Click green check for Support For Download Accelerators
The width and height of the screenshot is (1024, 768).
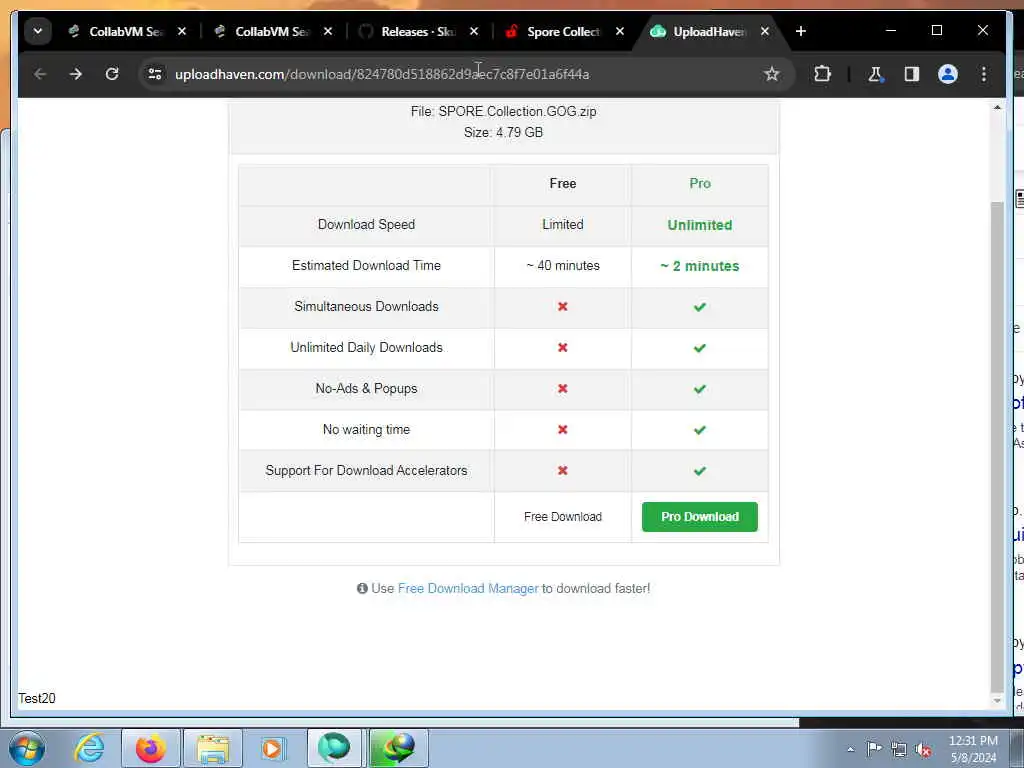tap(699, 471)
